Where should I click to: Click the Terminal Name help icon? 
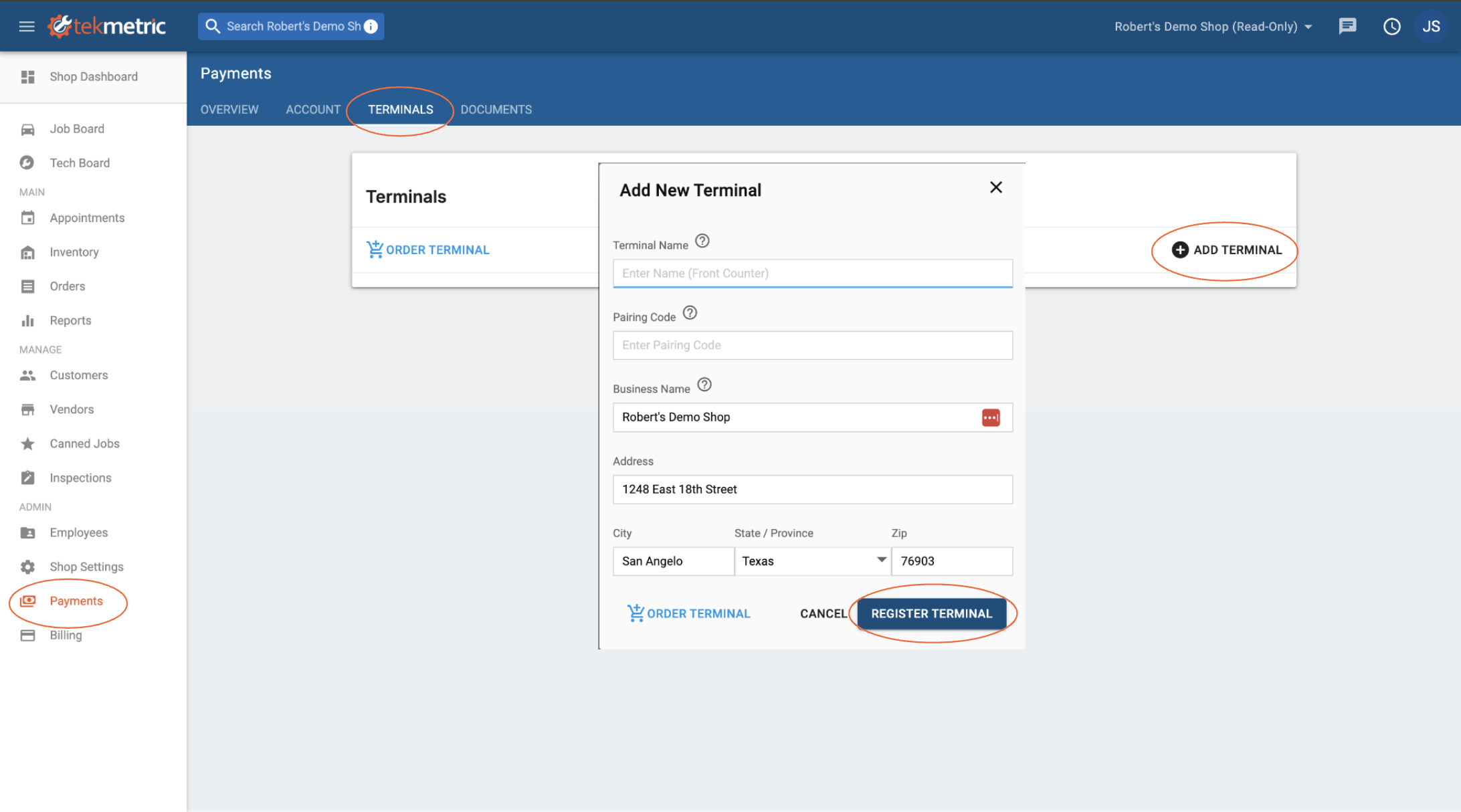point(702,241)
